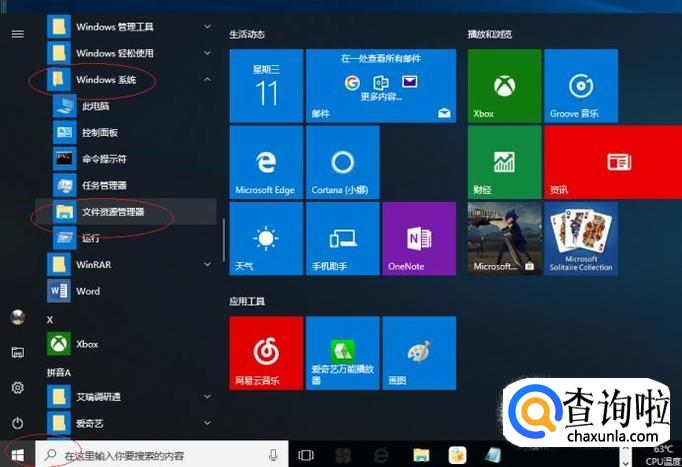Click the taskbar search box
The width and height of the screenshot is (682, 467).
[162, 455]
